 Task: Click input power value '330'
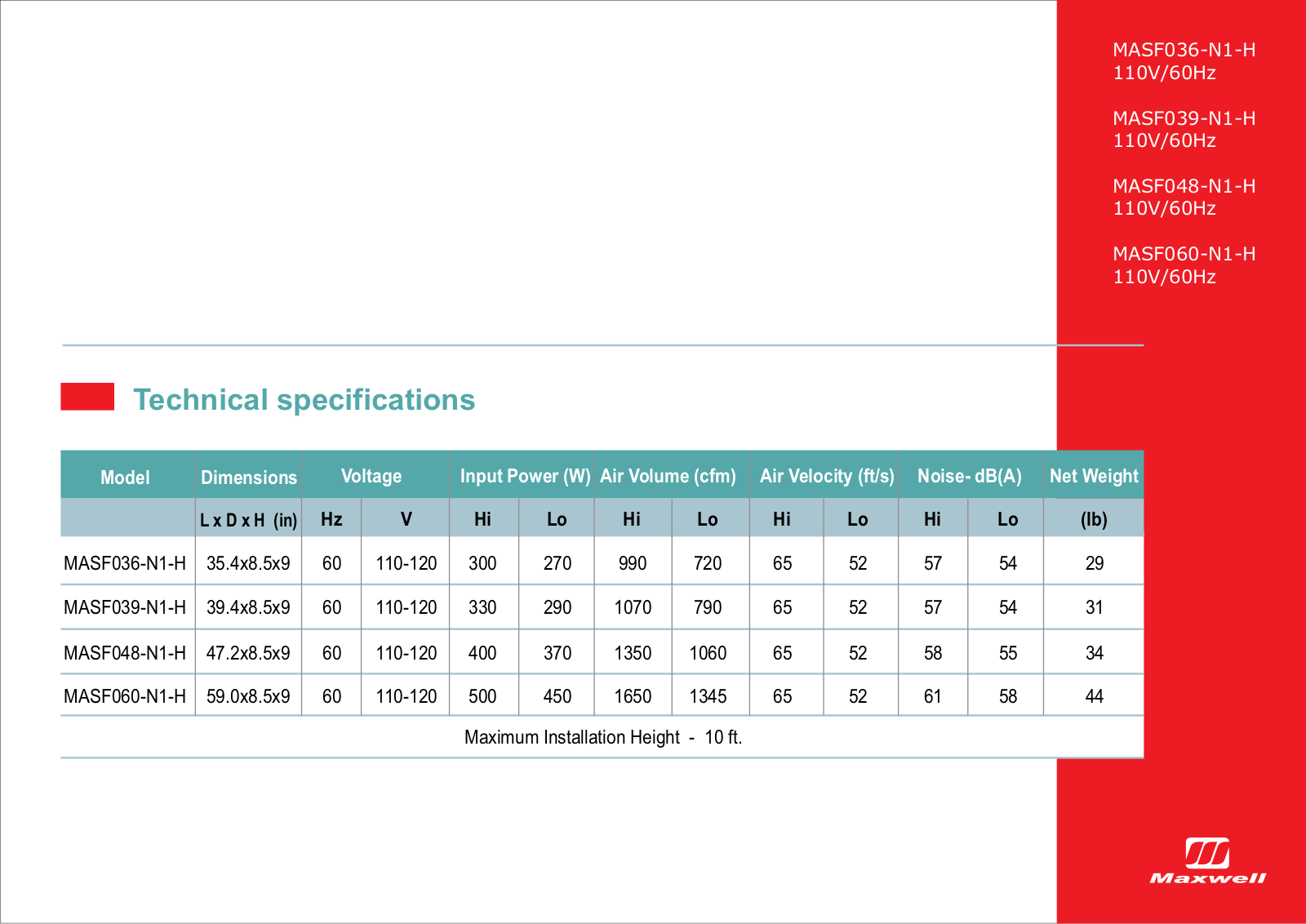tap(482, 607)
